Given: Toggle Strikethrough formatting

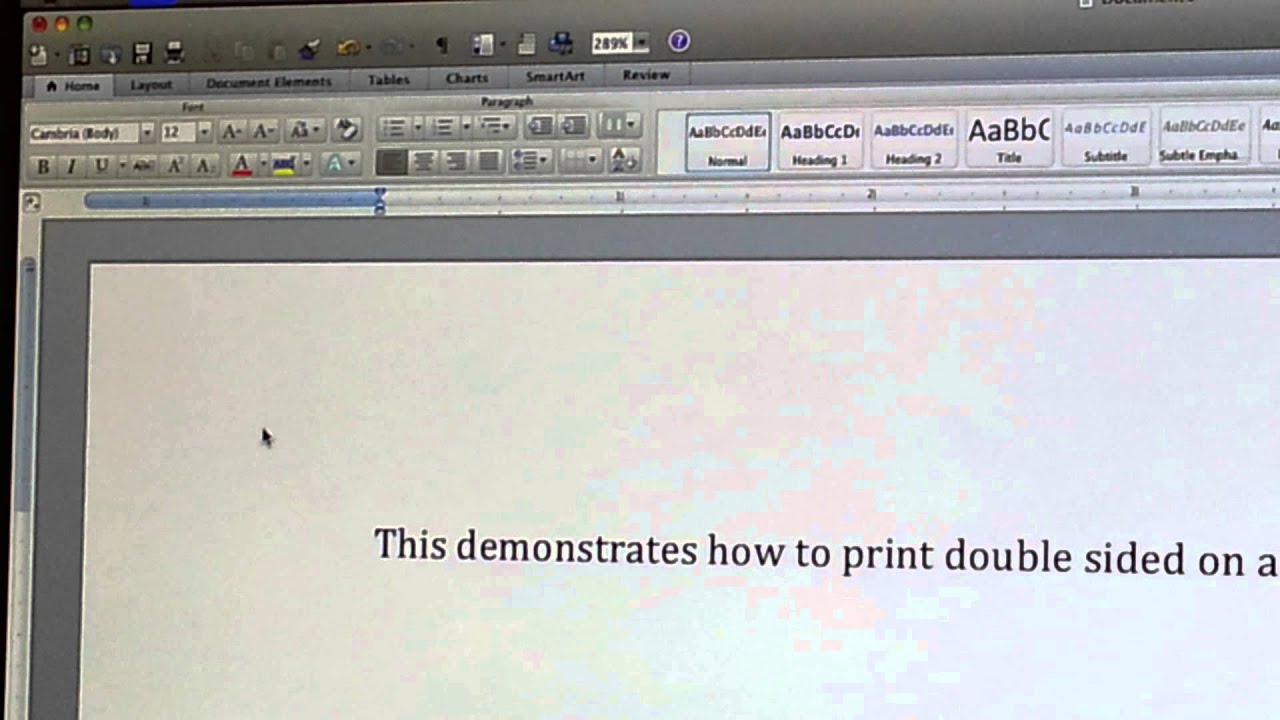Looking at the screenshot, I should click(x=144, y=166).
